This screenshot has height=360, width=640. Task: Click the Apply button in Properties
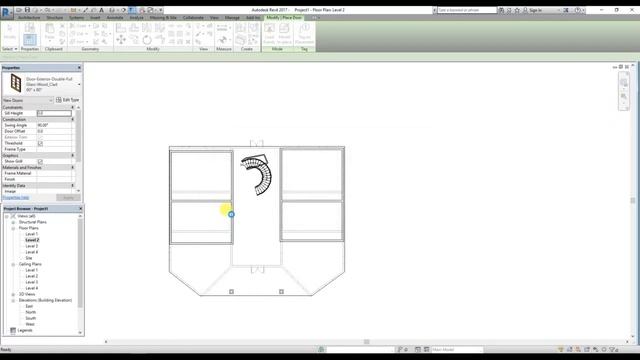pyautogui.click(x=68, y=198)
